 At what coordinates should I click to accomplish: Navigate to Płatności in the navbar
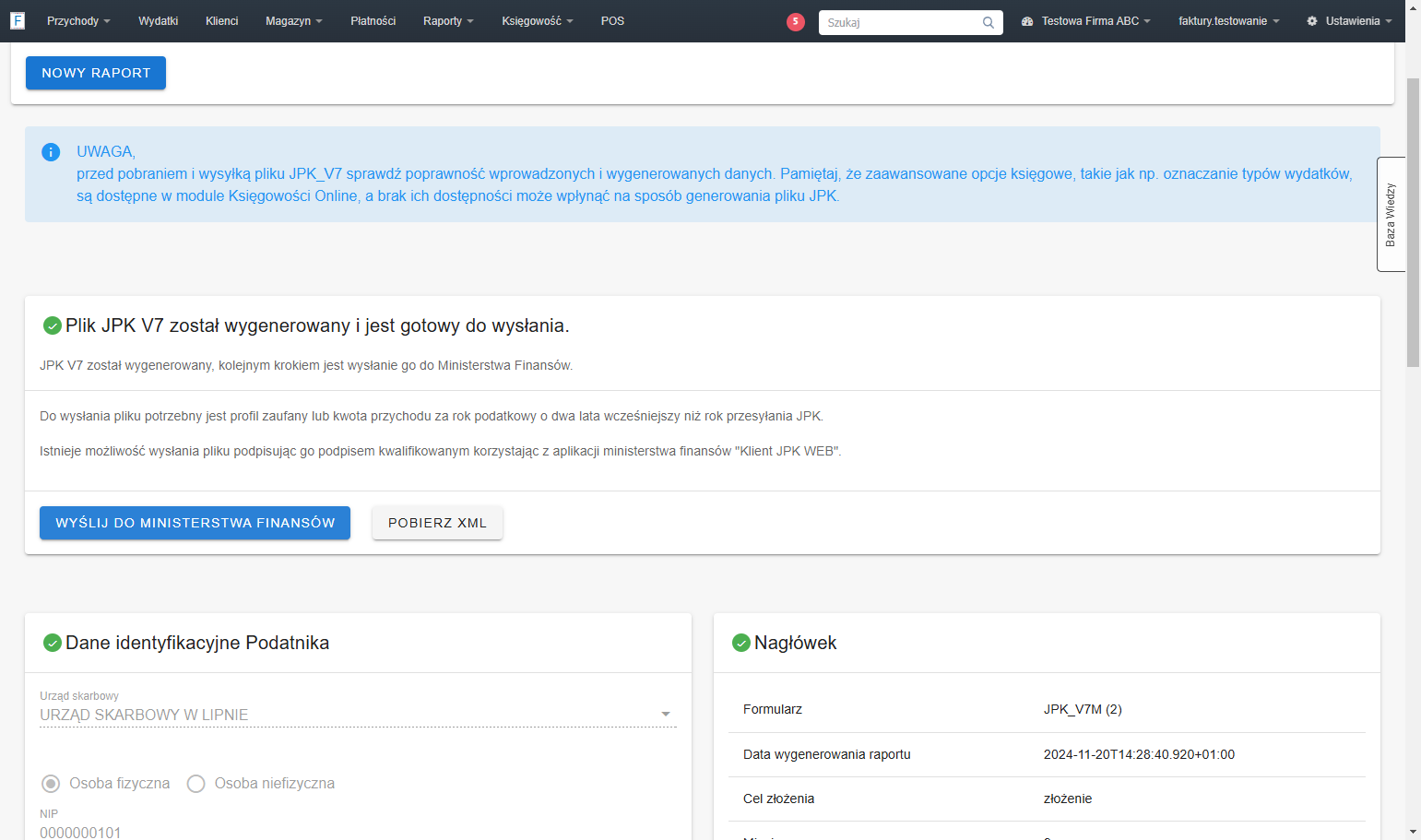coord(373,21)
